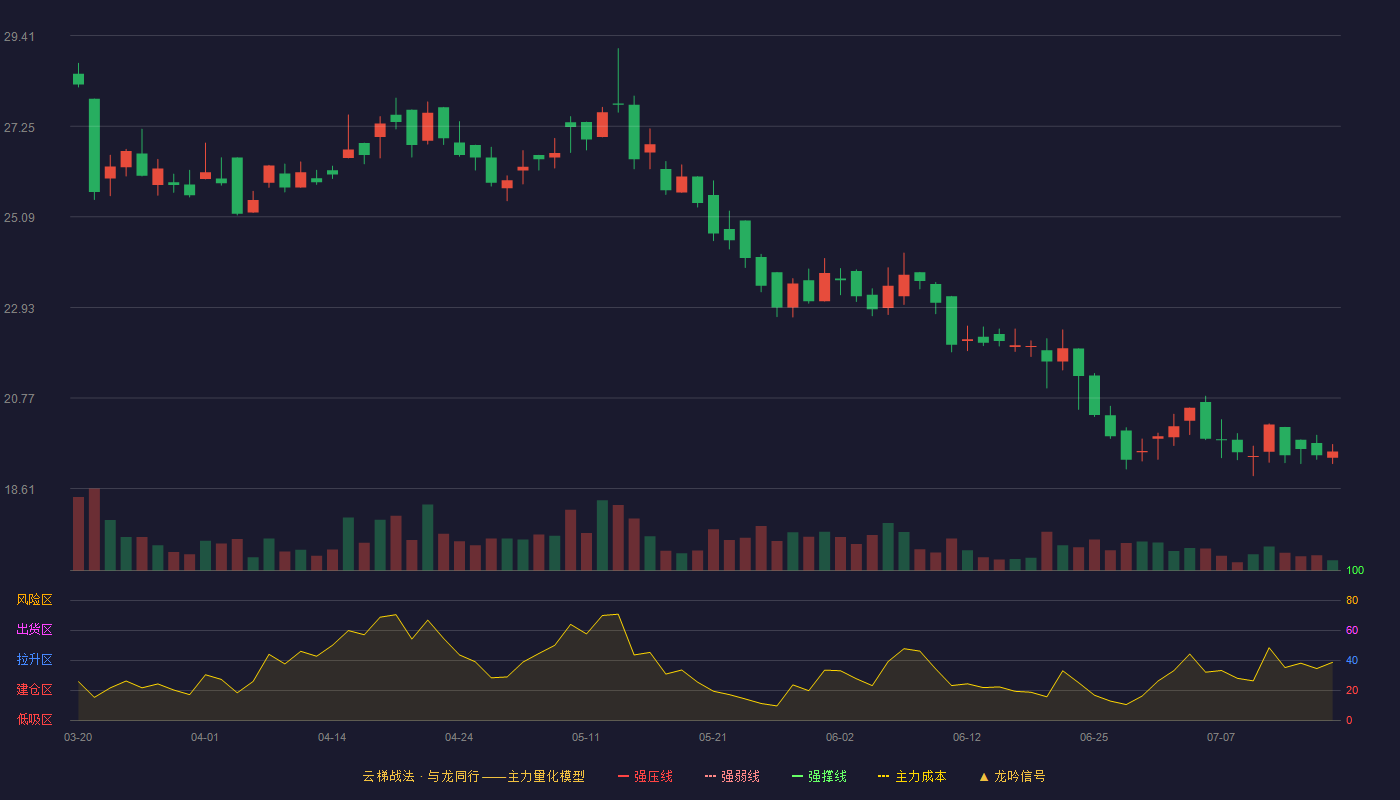Screen dimensions: 1400x800
Task: Select the 建仓区 zone label
Action: pos(34,690)
